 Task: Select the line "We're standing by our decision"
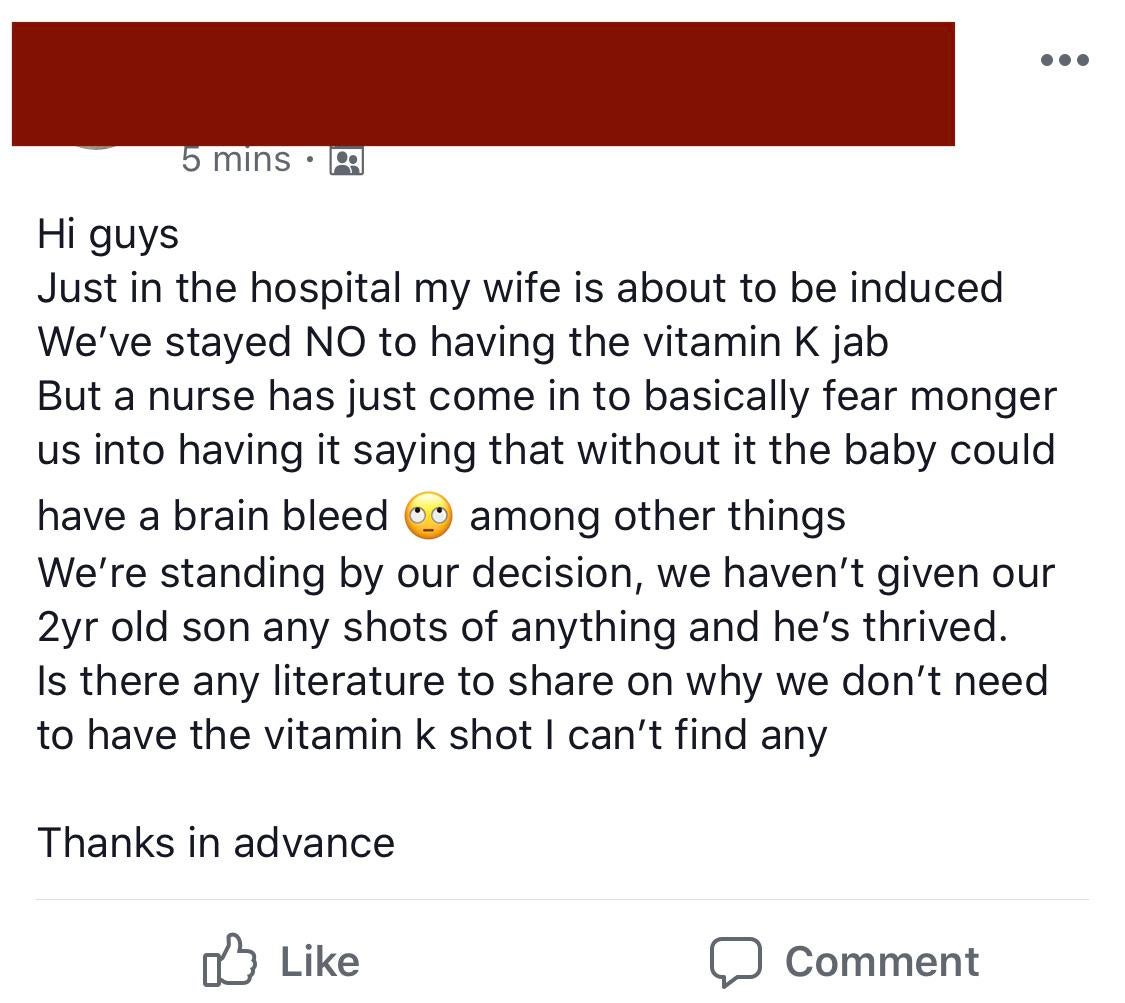click(546, 574)
